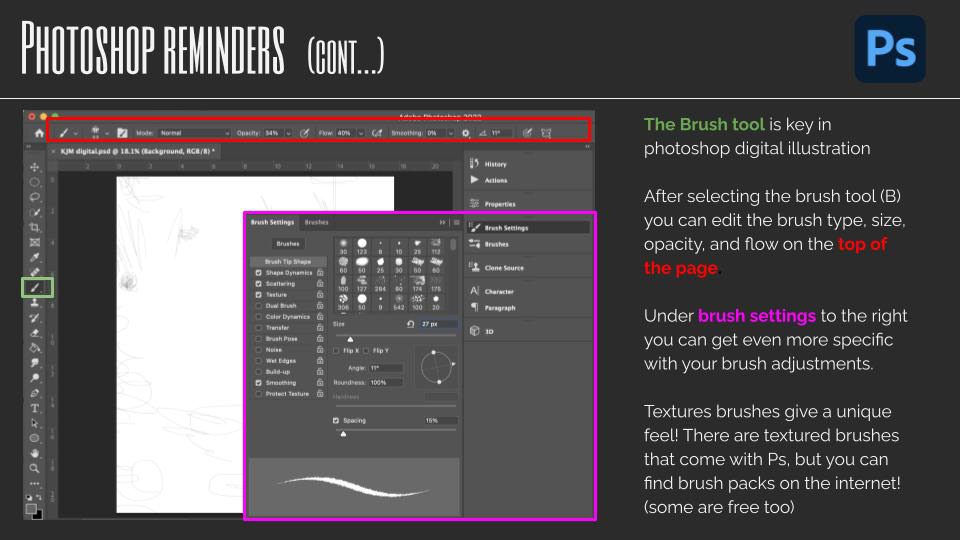Open the Character panel
Image resolution: width=960 pixels, height=540 pixels.
click(x=499, y=291)
